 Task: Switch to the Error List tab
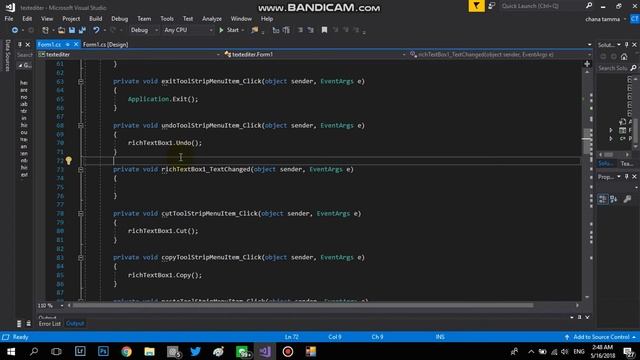[50, 324]
